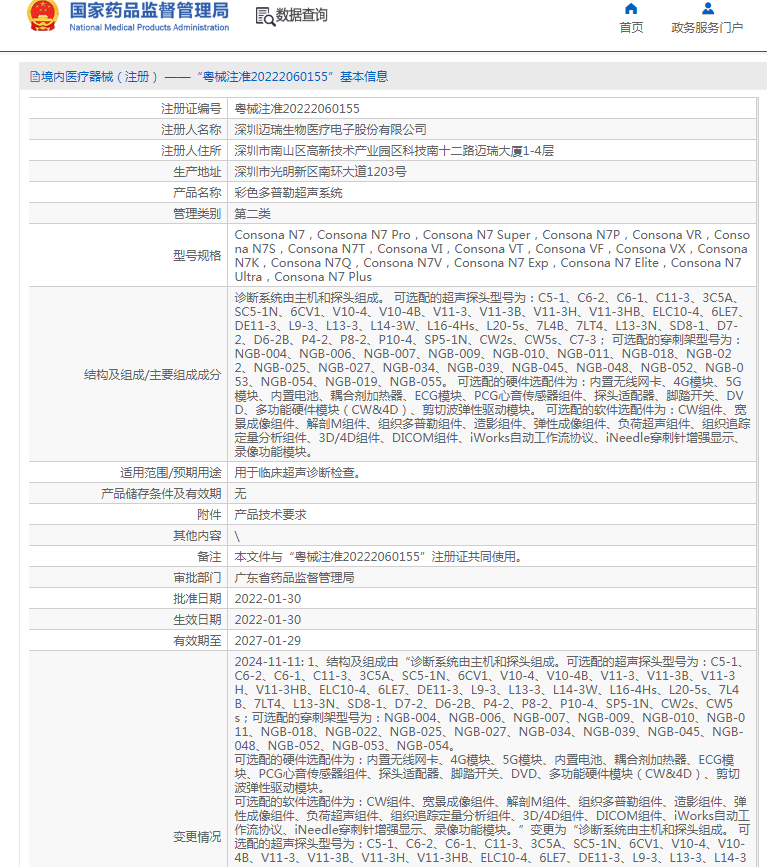
Task: Click the 批准日期 label
Action: click(197, 599)
